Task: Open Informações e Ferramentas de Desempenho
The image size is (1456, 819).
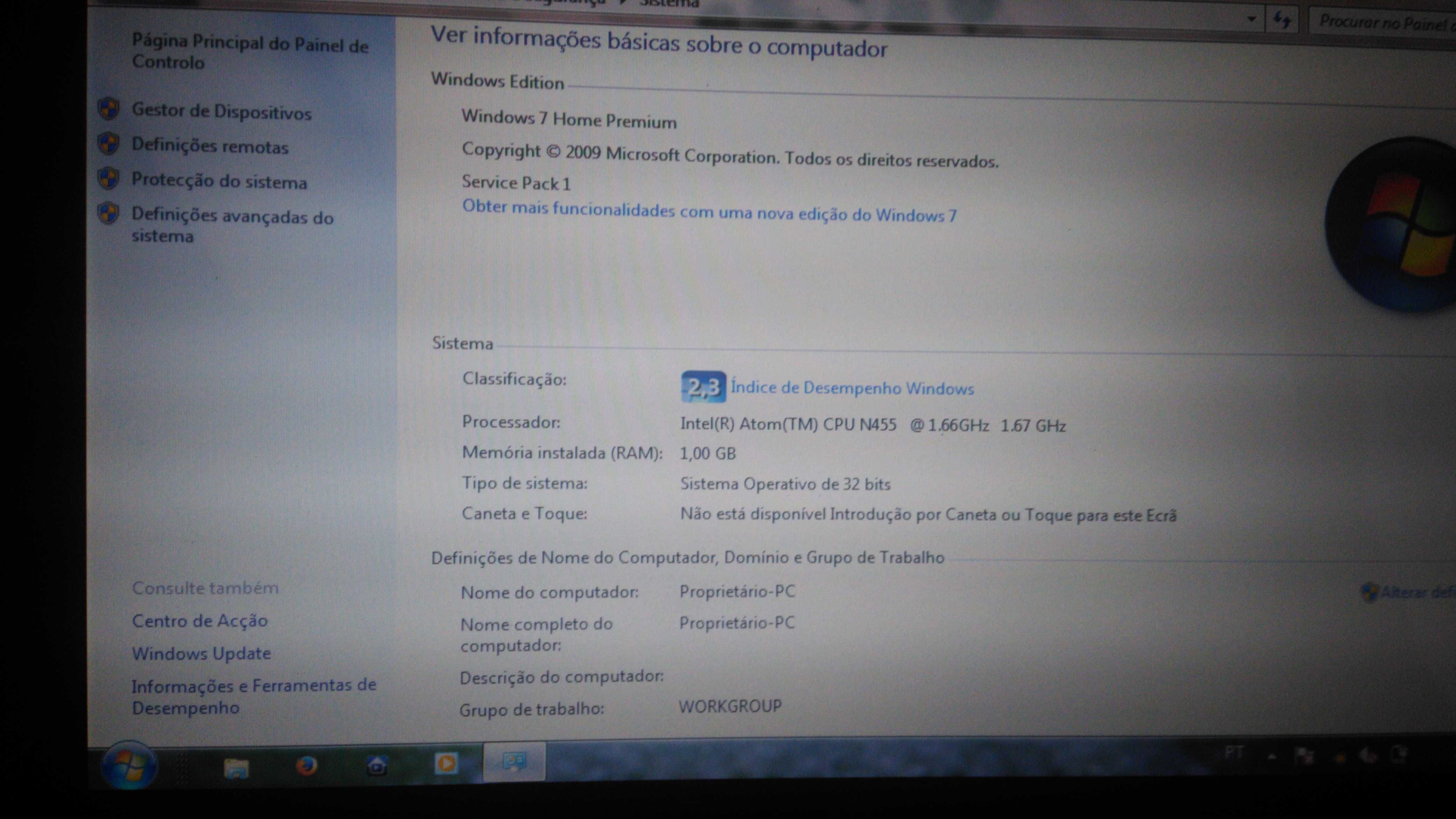Action: point(254,696)
